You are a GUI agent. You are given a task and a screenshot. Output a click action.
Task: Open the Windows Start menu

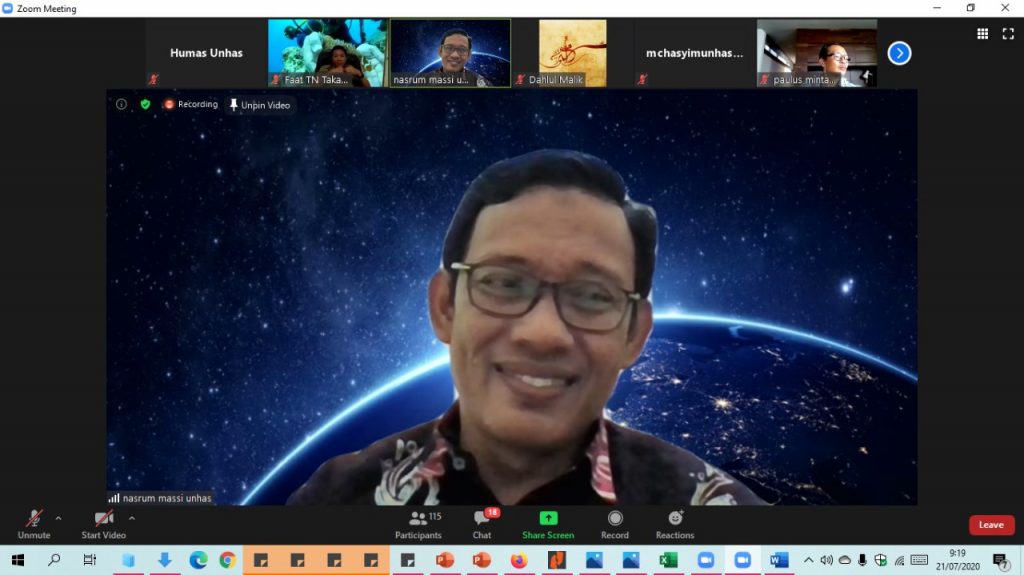(x=18, y=560)
